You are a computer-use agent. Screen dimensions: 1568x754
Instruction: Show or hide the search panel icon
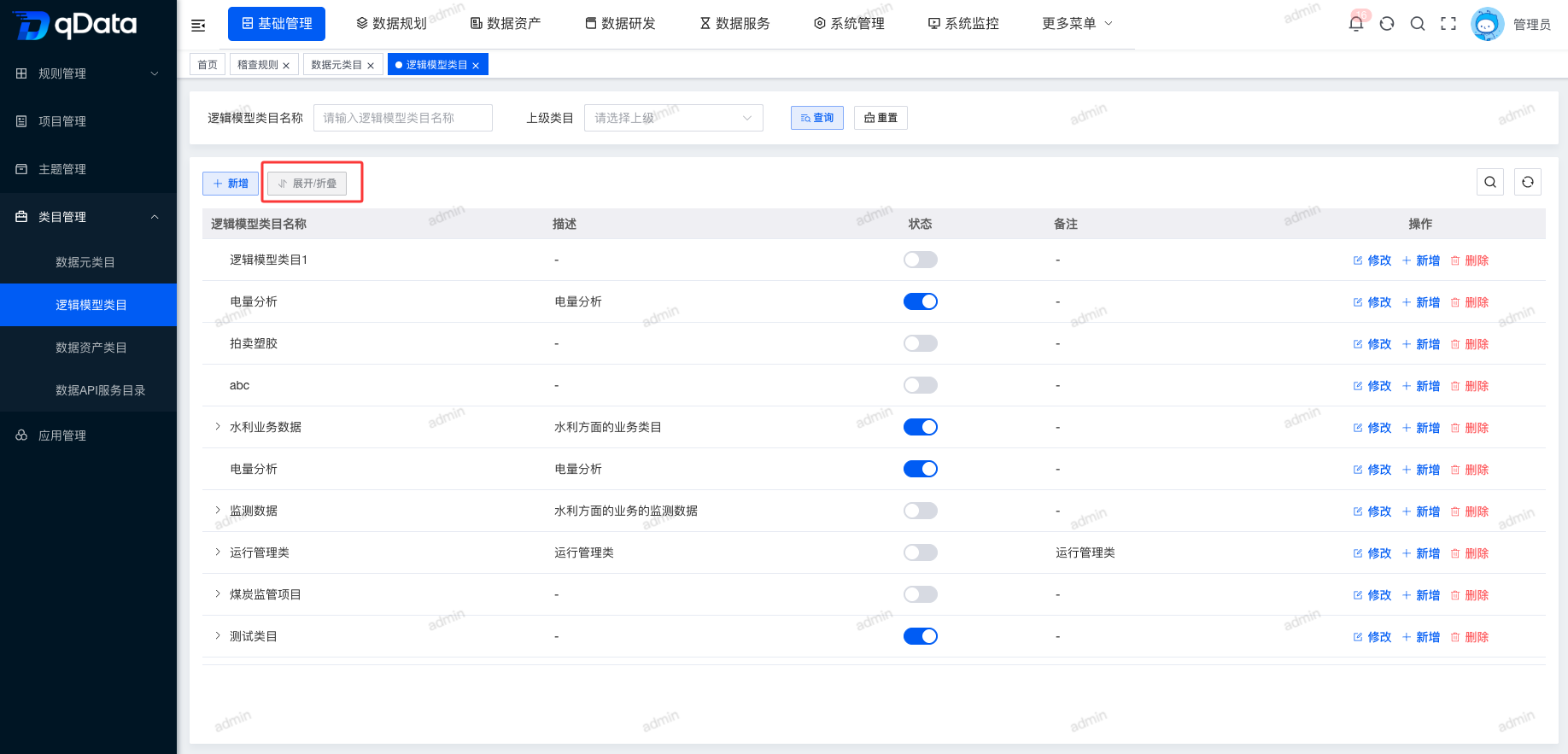click(1490, 182)
